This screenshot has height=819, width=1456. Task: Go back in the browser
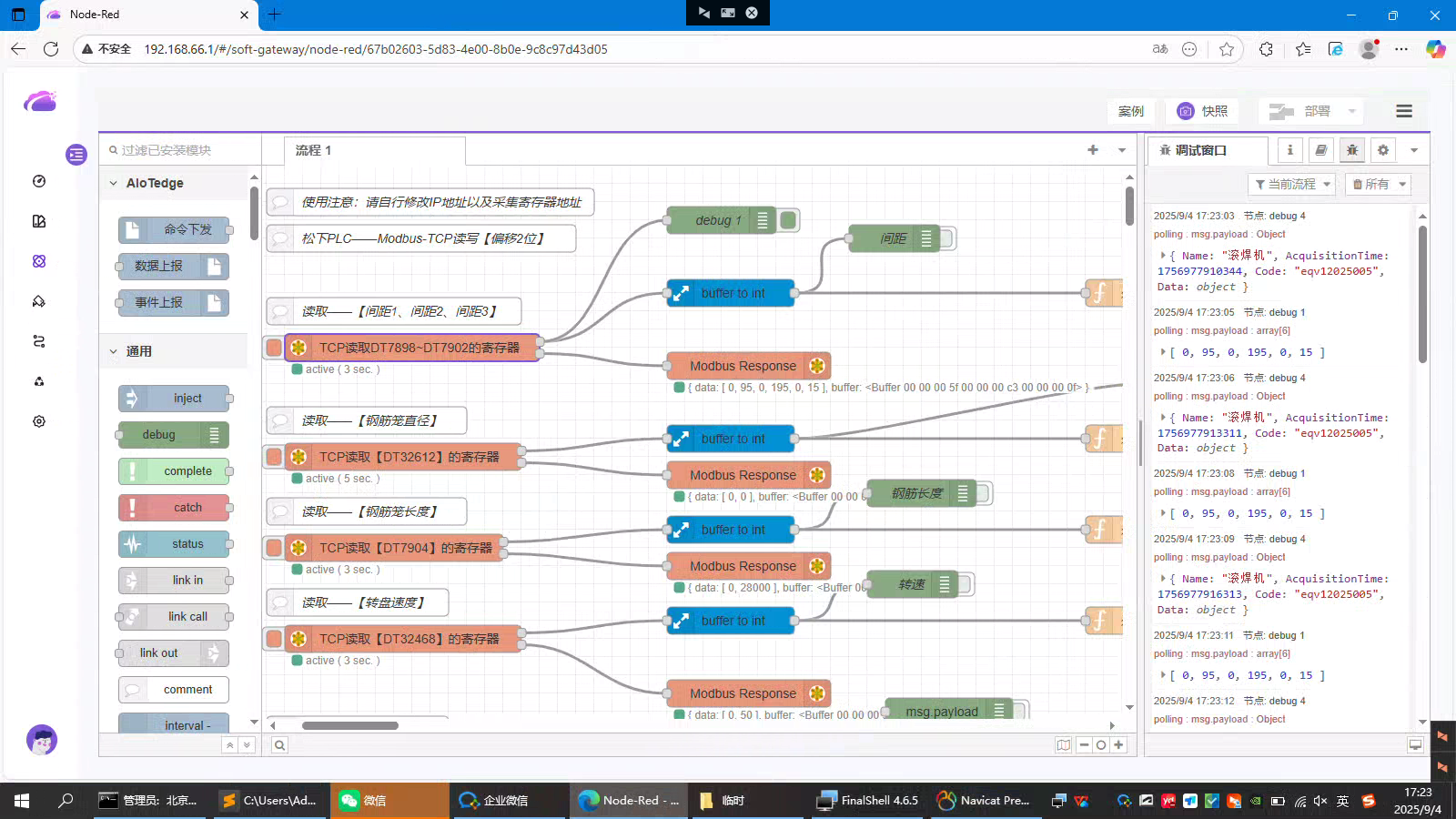(x=18, y=49)
